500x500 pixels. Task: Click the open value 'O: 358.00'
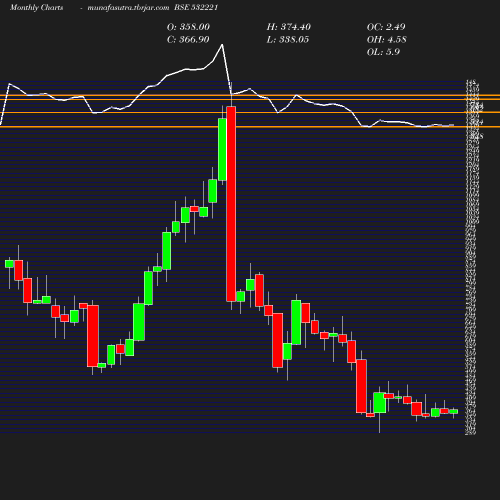pyautogui.click(x=188, y=27)
